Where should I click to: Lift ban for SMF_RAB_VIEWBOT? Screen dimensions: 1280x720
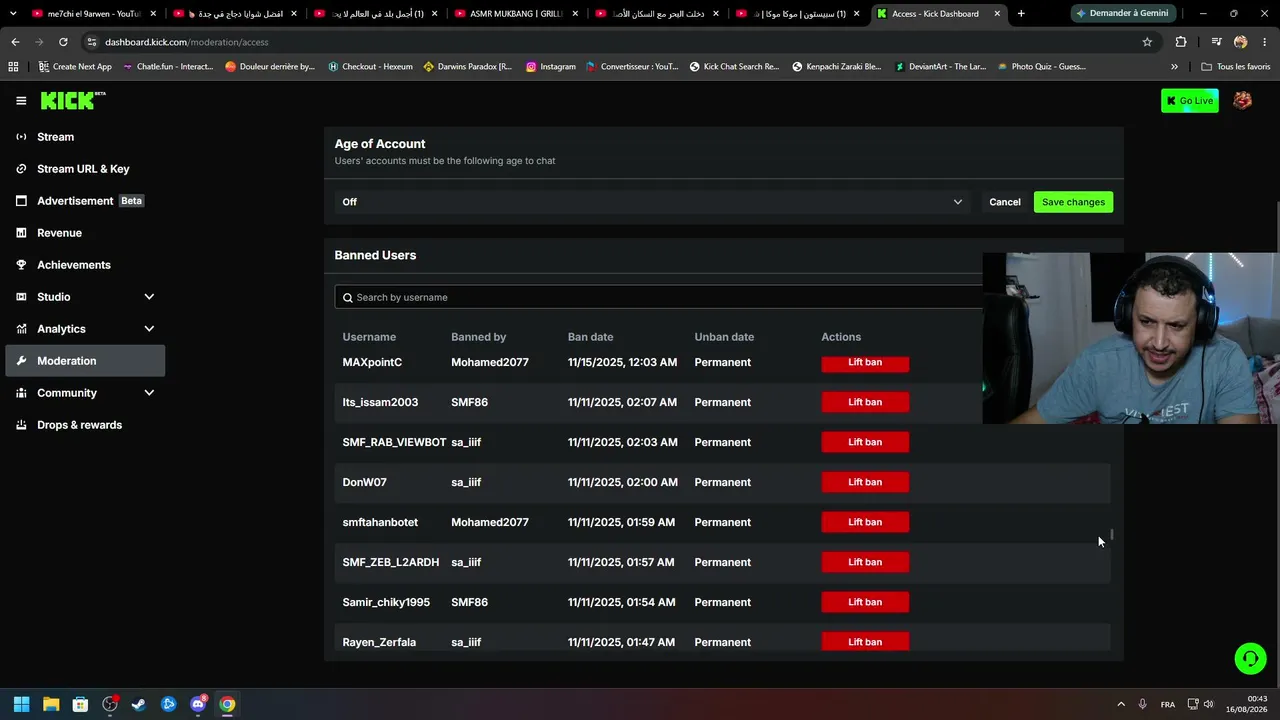(x=865, y=442)
